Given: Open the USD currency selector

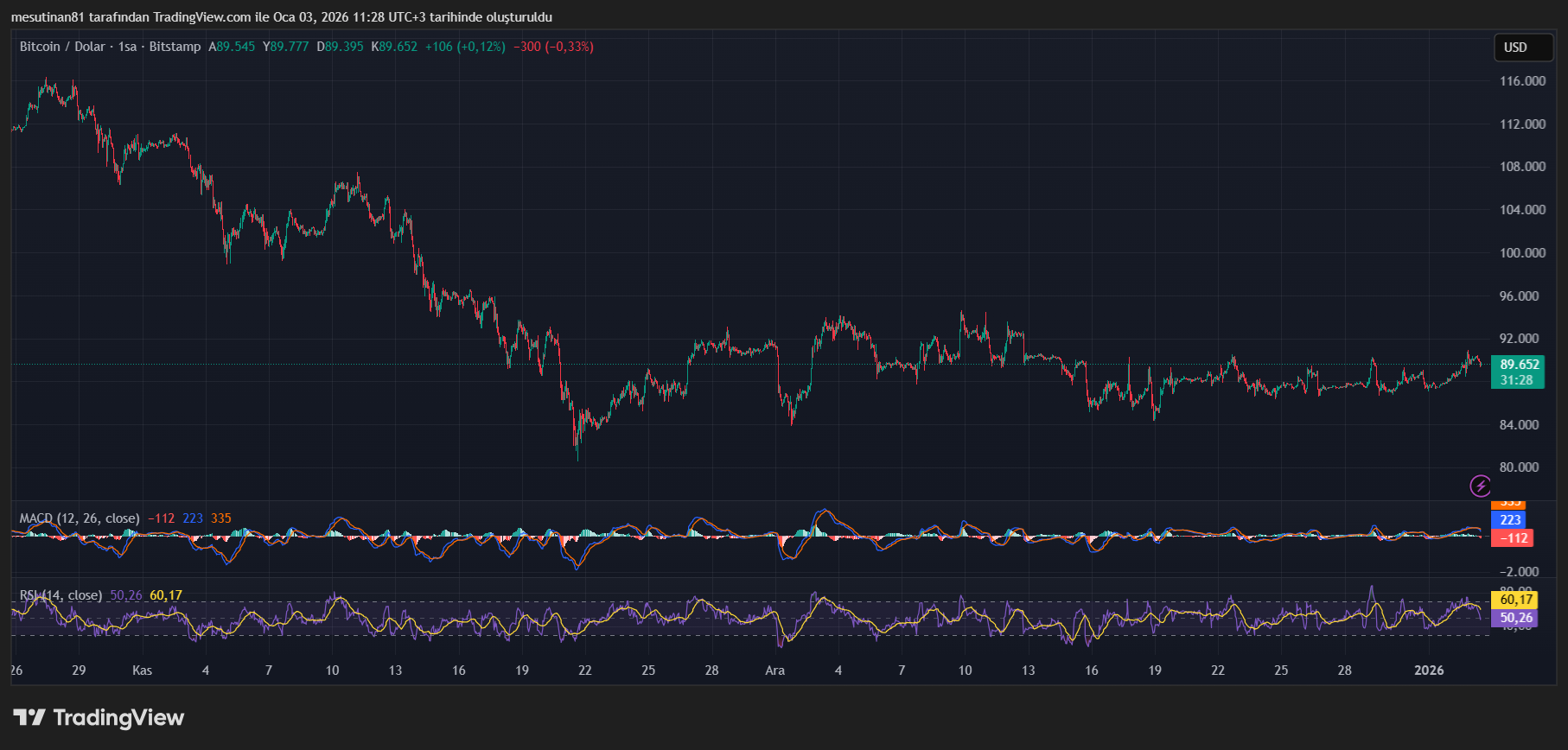Looking at the screenshot, I should click(x=1523, y=48).
